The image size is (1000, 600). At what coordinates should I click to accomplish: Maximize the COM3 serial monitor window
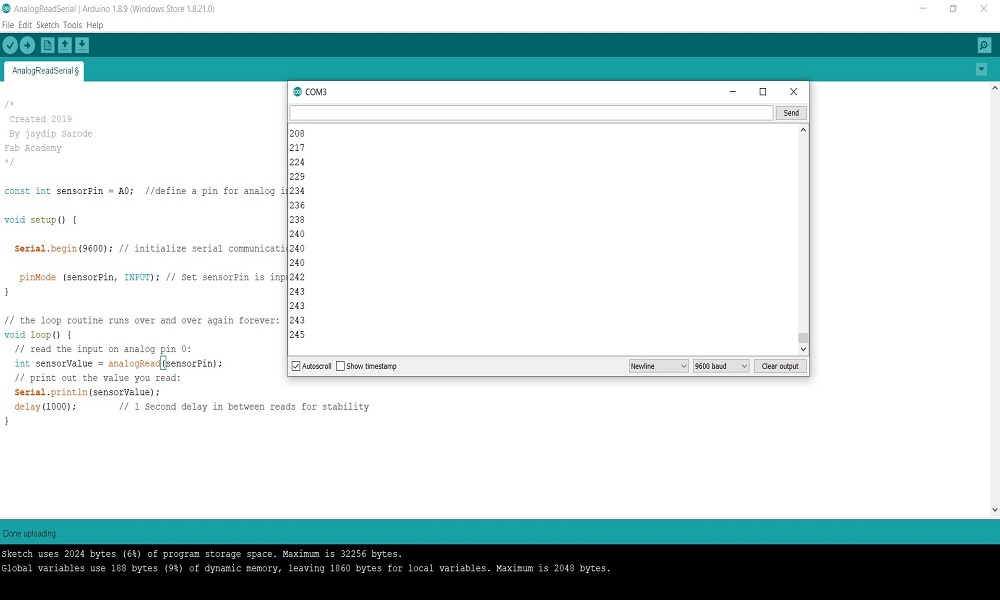763,92
